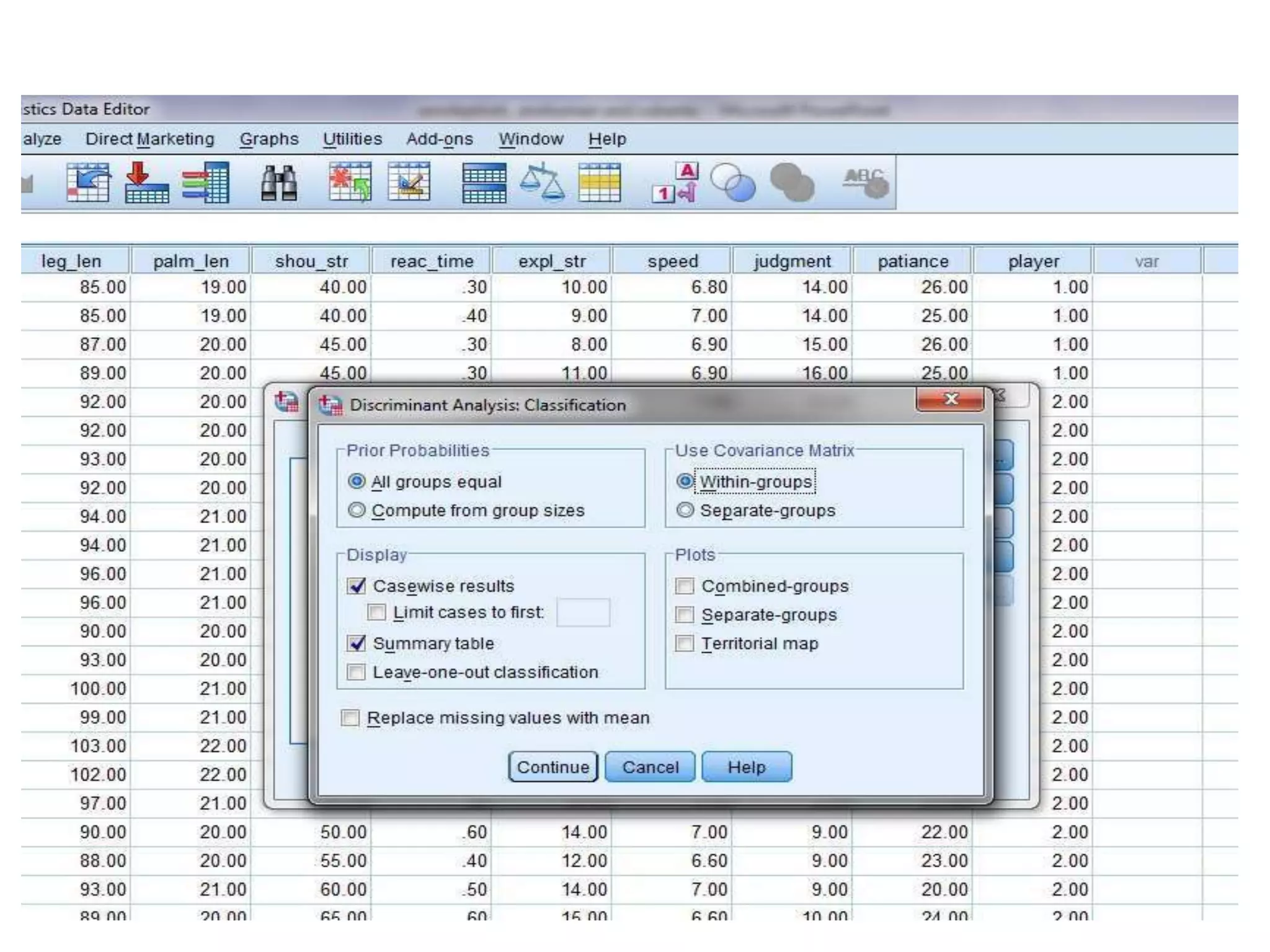Click the Split File icon
Screen dimensions: 1270x952
pos(484,183)
